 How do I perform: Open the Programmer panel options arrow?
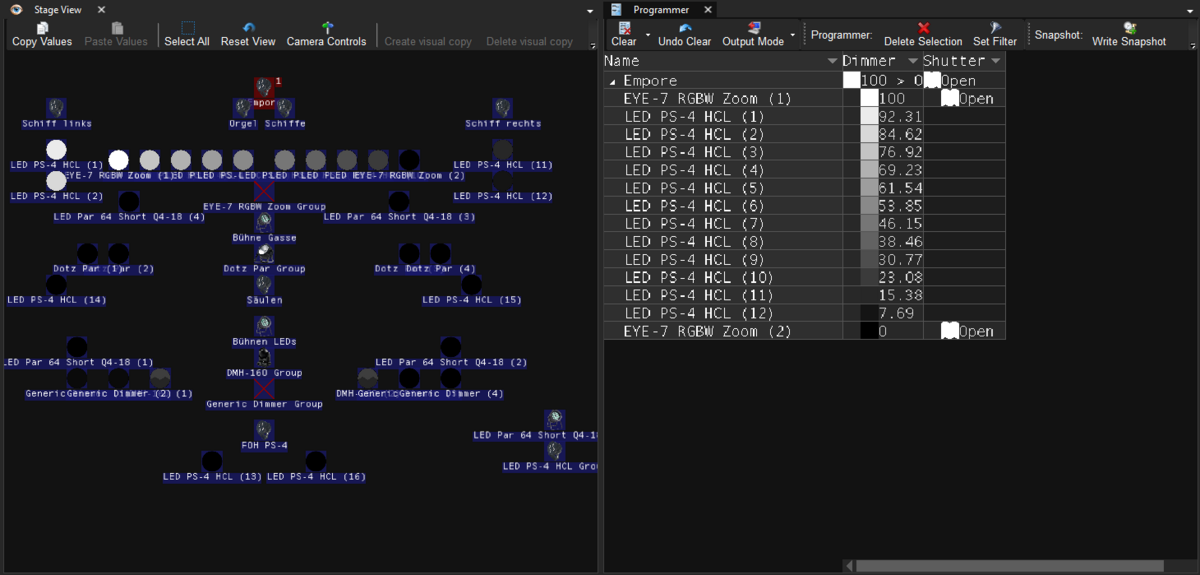tap(1190, 10)
